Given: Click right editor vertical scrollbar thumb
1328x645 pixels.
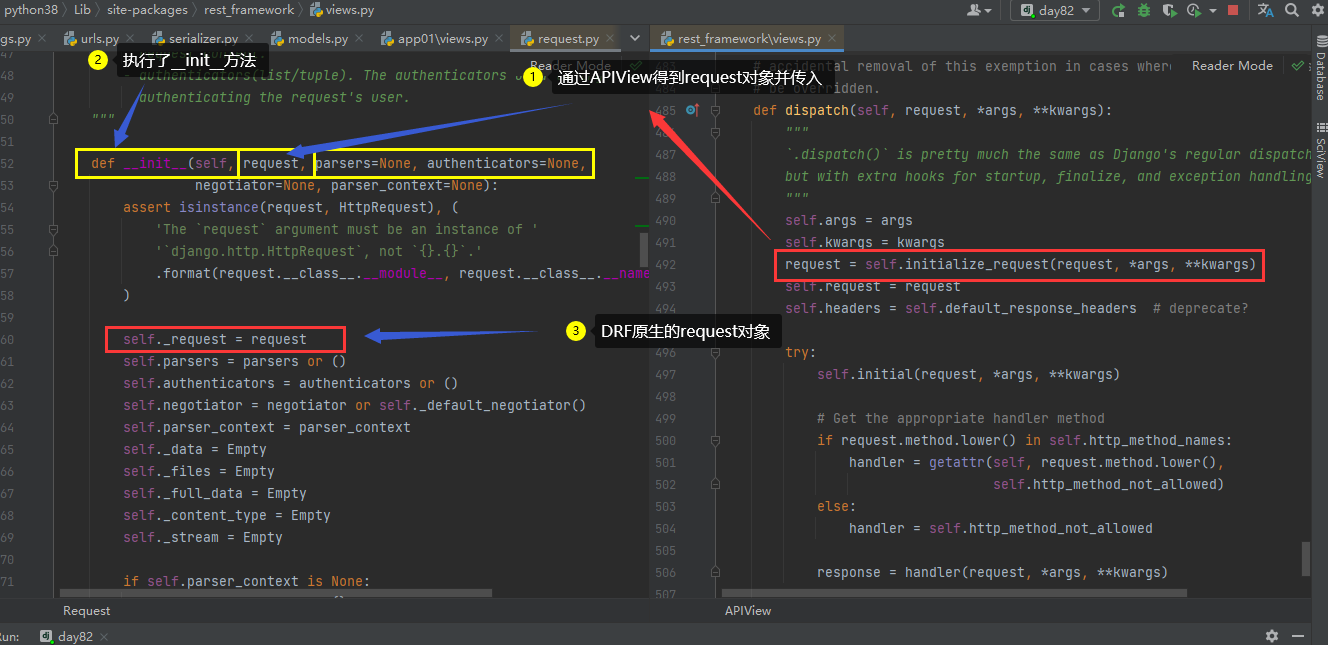Looking at the screenshot, I should coord(1306,559).
